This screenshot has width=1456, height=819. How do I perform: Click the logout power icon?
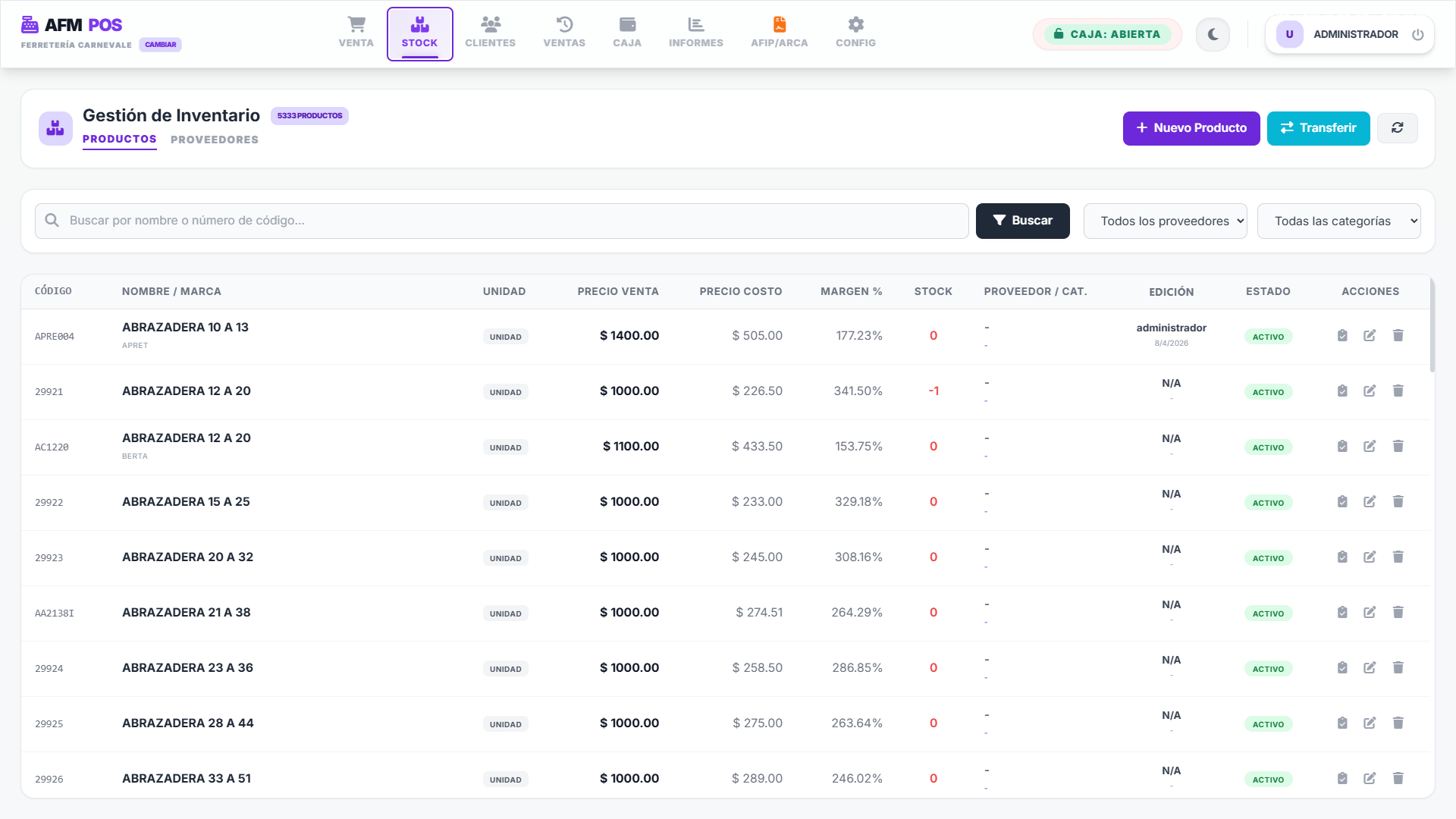click(1417, 34)
